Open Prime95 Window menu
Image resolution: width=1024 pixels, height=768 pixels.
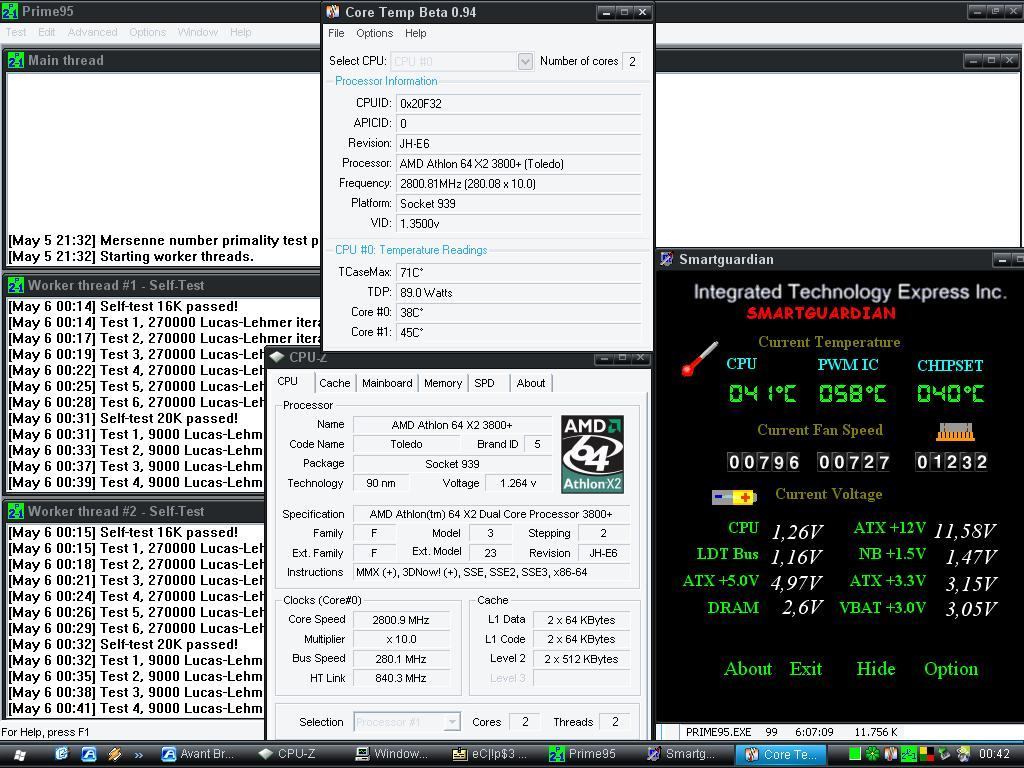198,32
